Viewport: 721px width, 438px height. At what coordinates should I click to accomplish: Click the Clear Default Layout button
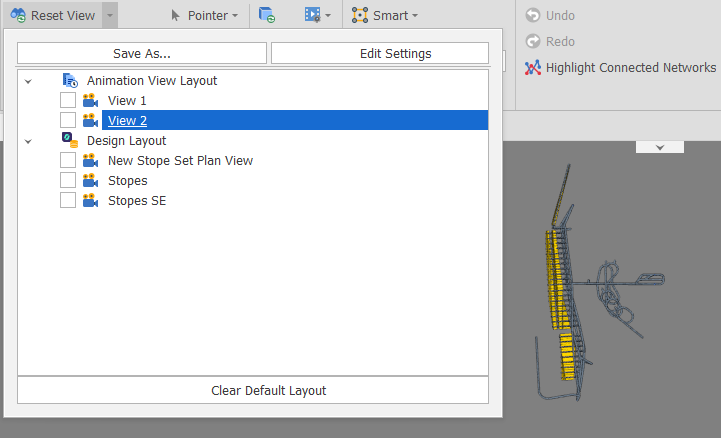pyautogui.click(x=253, y=390)
